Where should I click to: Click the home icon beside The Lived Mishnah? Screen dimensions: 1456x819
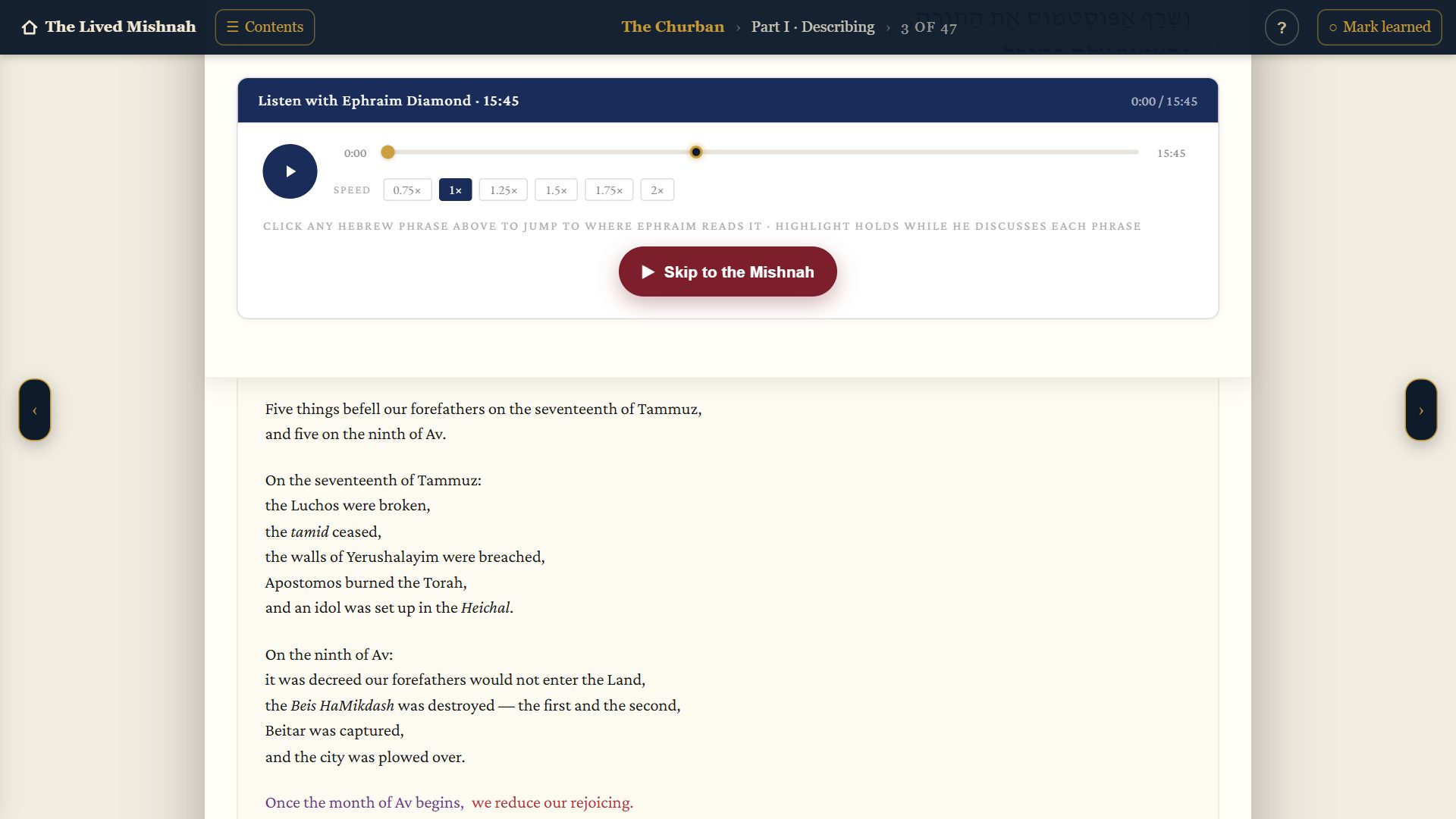click(30, 27)
